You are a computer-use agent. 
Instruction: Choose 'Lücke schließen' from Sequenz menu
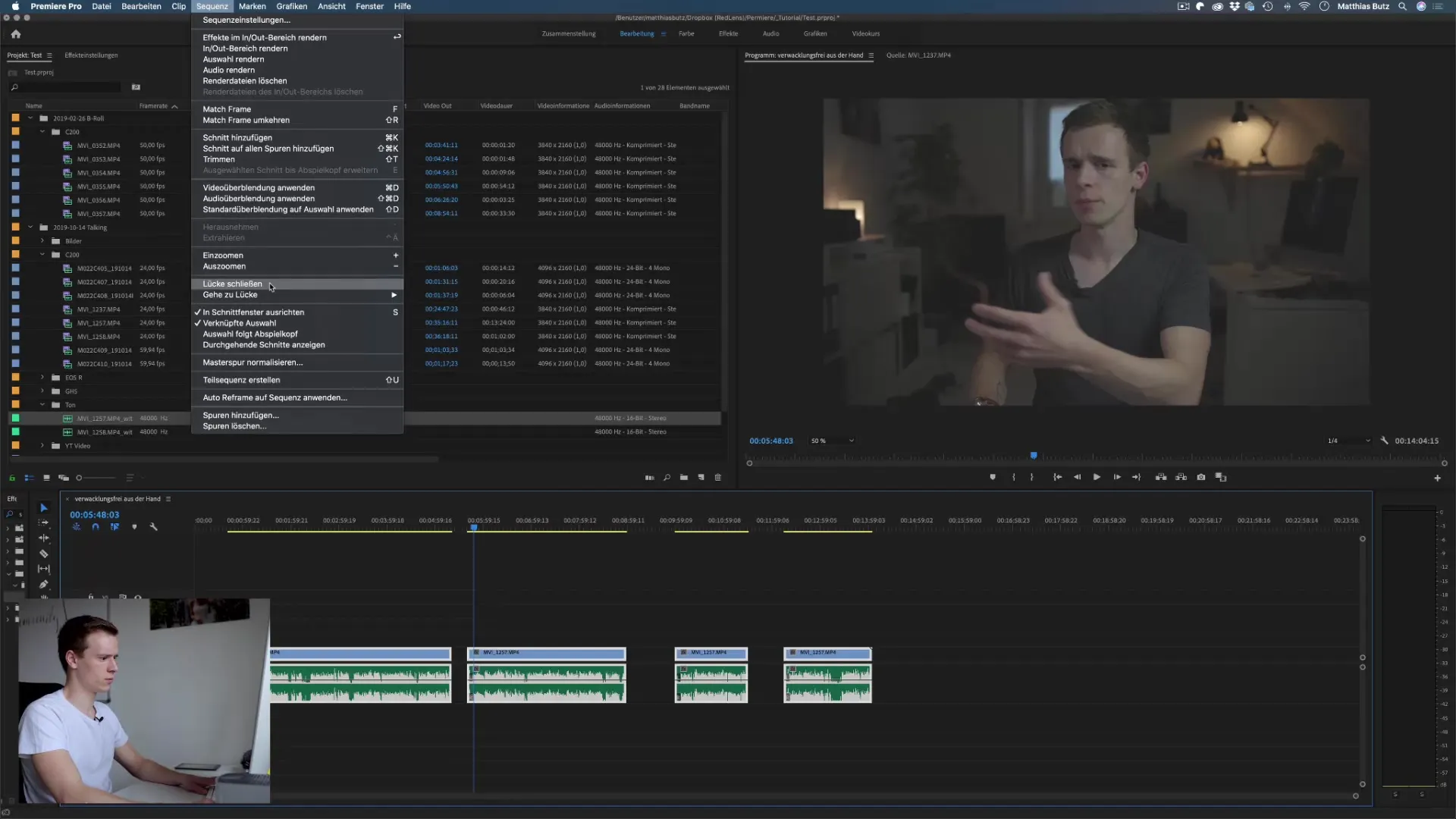pyautogui.click(x=297, y=284)
